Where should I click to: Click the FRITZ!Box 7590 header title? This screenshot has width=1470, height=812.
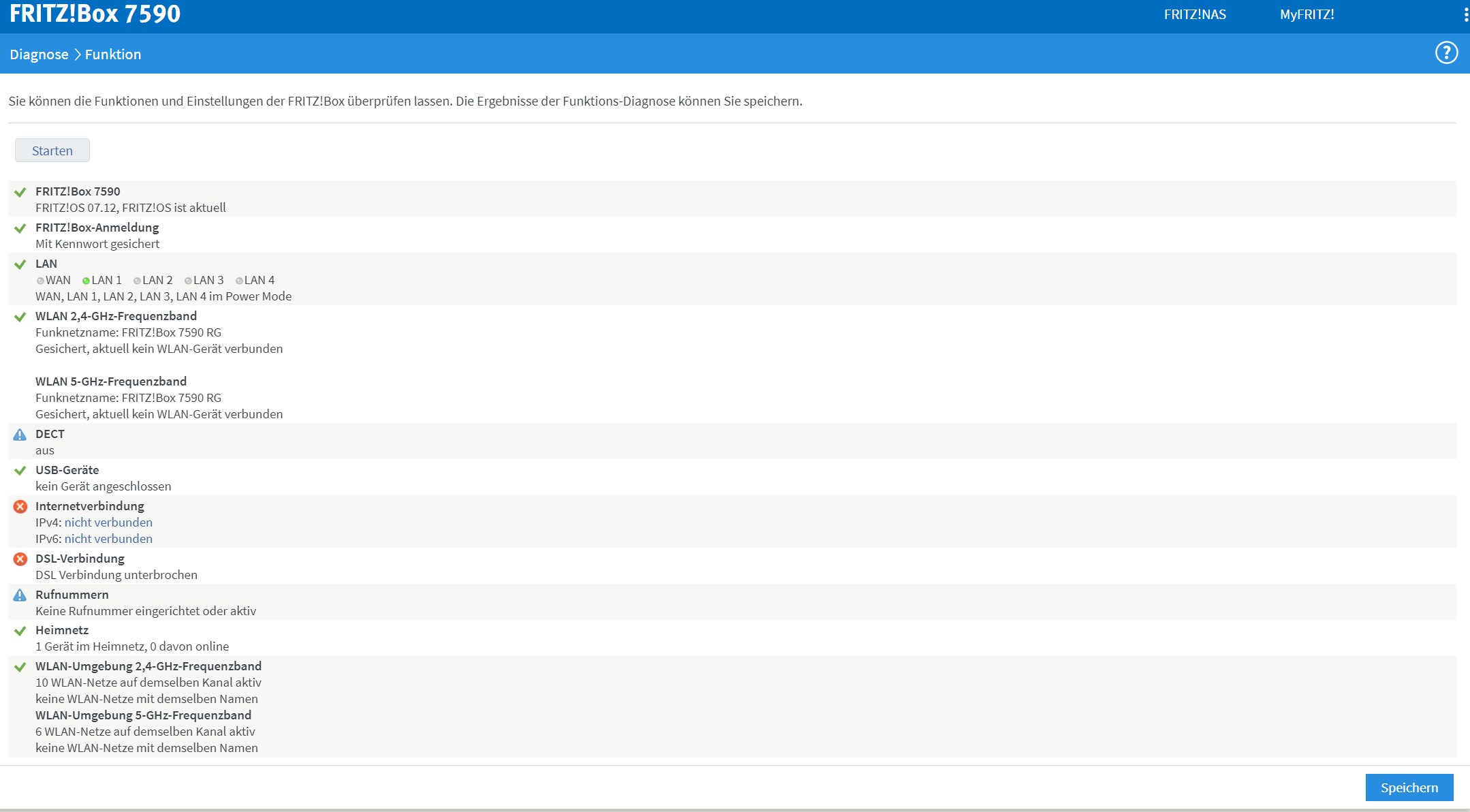(x=95, y=14)
